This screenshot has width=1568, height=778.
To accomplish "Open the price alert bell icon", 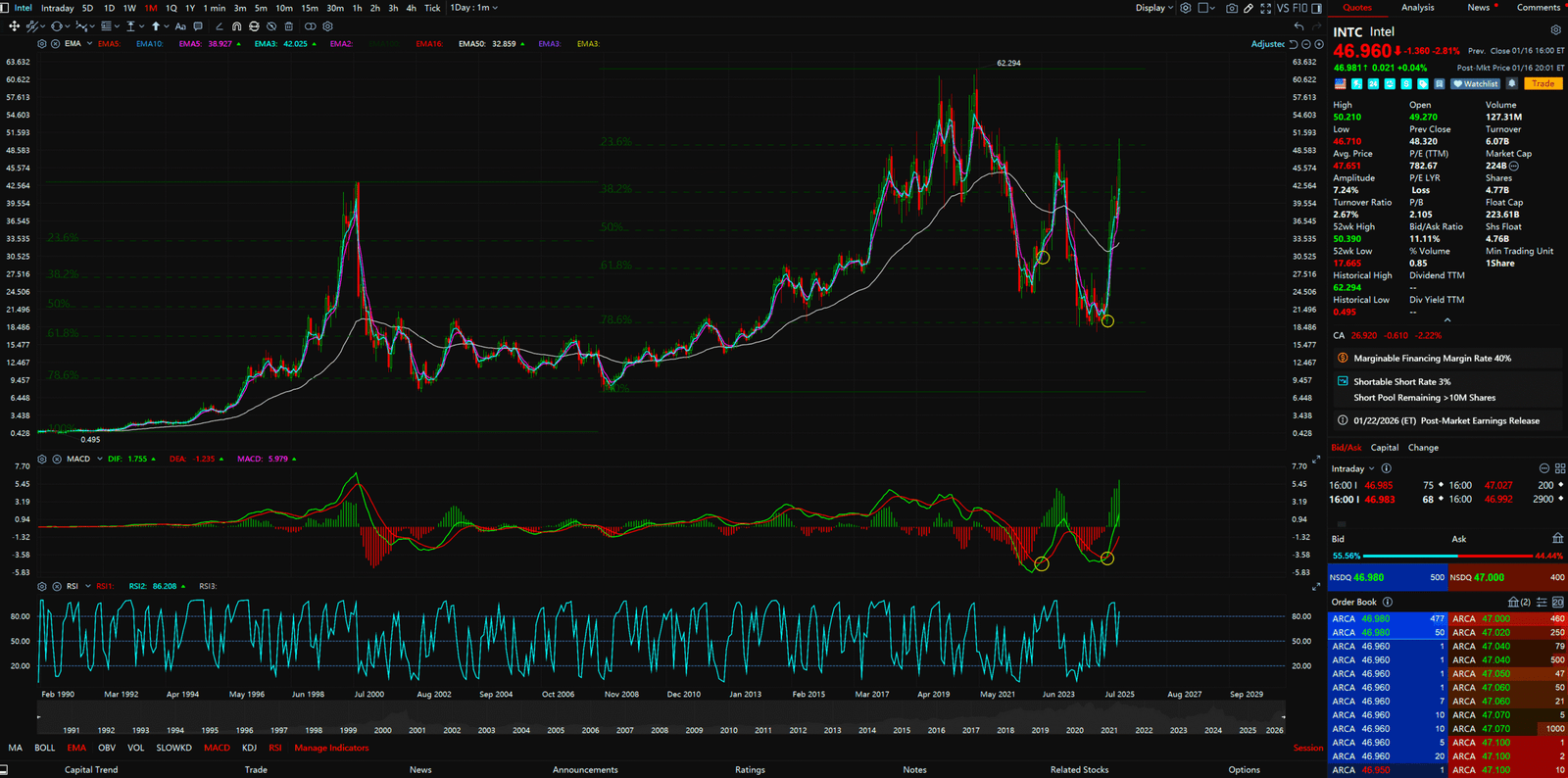I will (x=1512, y=84).
